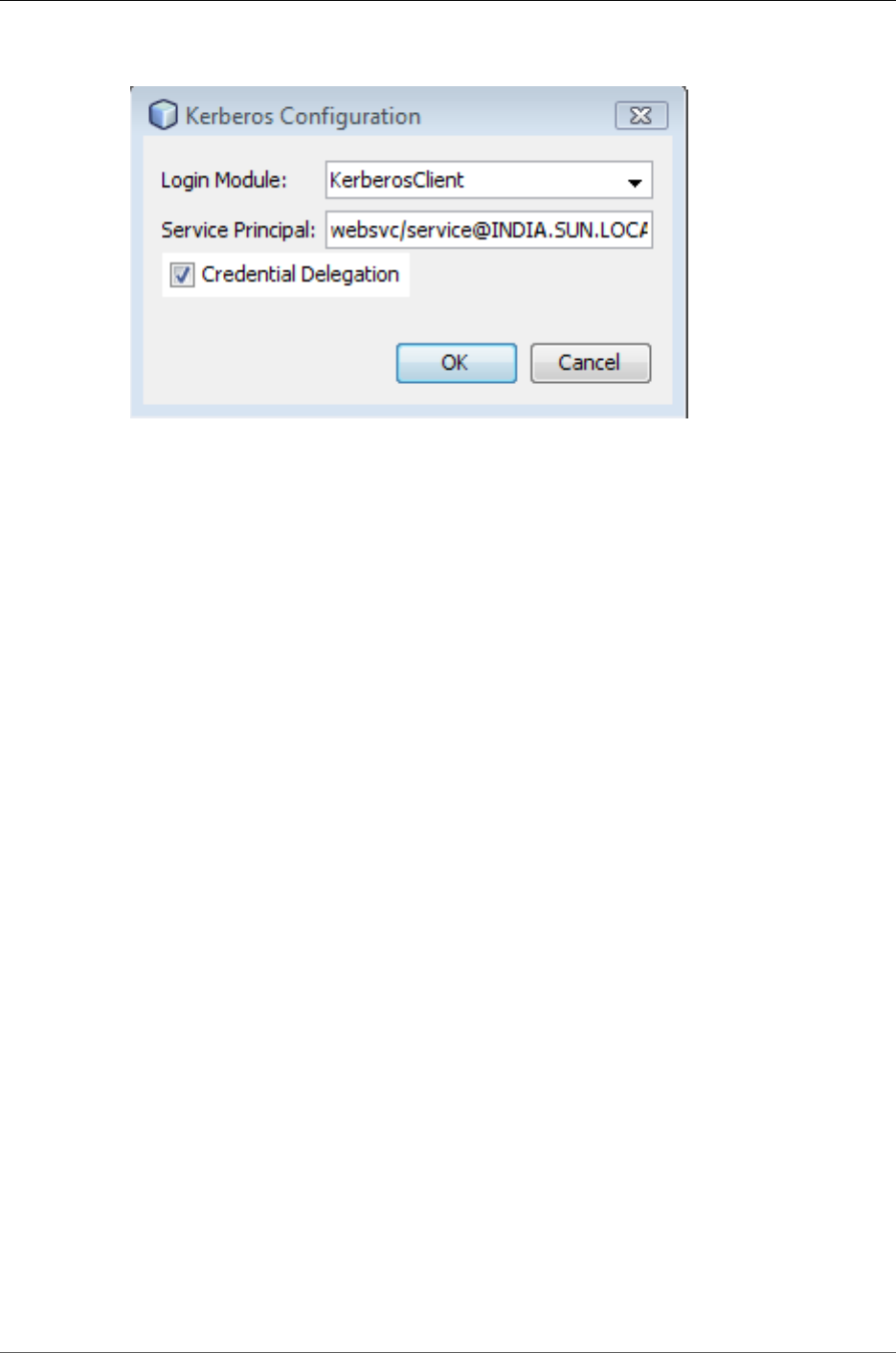Viewport: 896px width, 1353px height.
Task: Dismiss the dialog with the Cancel button
Action: 591,363
